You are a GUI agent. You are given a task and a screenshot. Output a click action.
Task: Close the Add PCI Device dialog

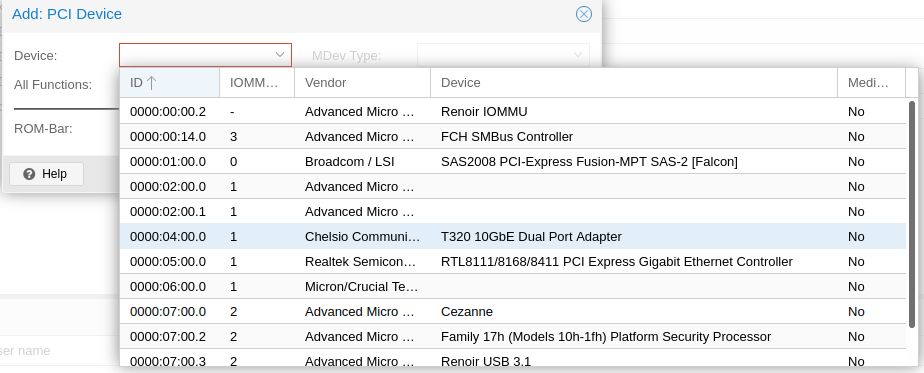point(583,14)
